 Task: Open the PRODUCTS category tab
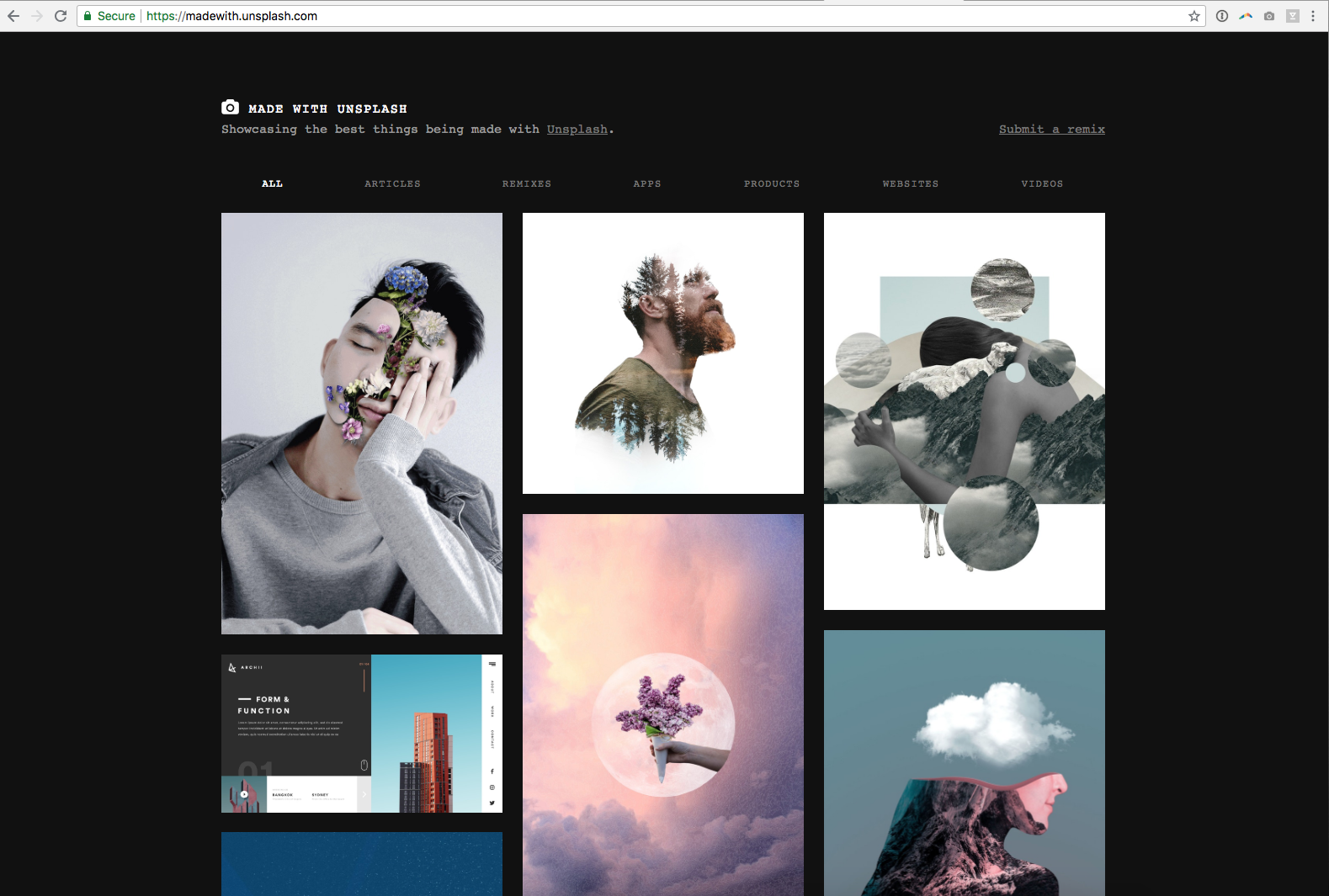coord(772,183)
